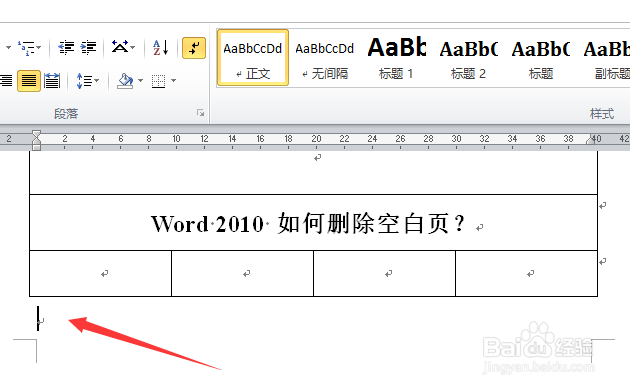Open the 段落 dialog box launcher
This screenshot has width=630, height=389.
pos(200,113)
